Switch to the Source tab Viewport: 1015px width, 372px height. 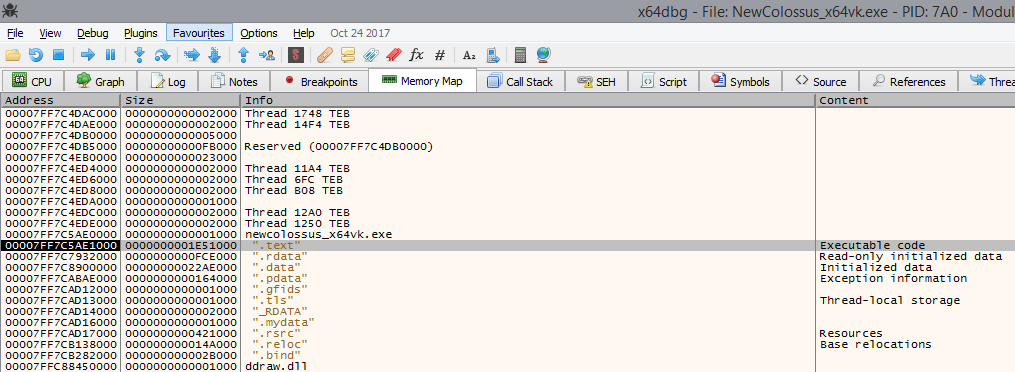pyautogui.click(x=820, y=82)
